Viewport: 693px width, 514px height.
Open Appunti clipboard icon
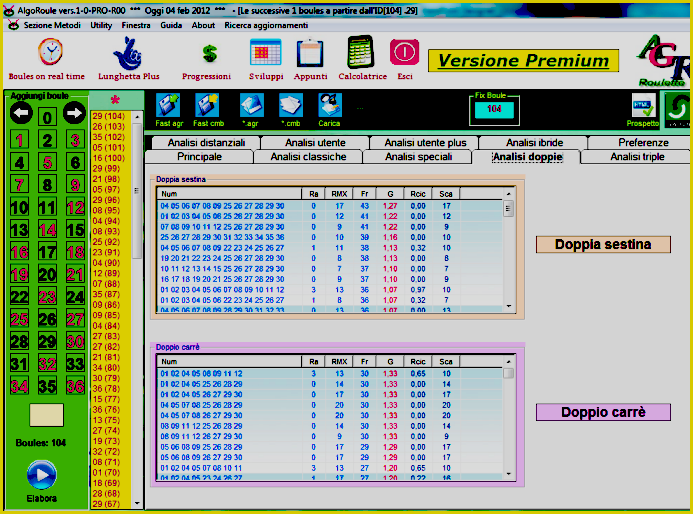(310, 53)
